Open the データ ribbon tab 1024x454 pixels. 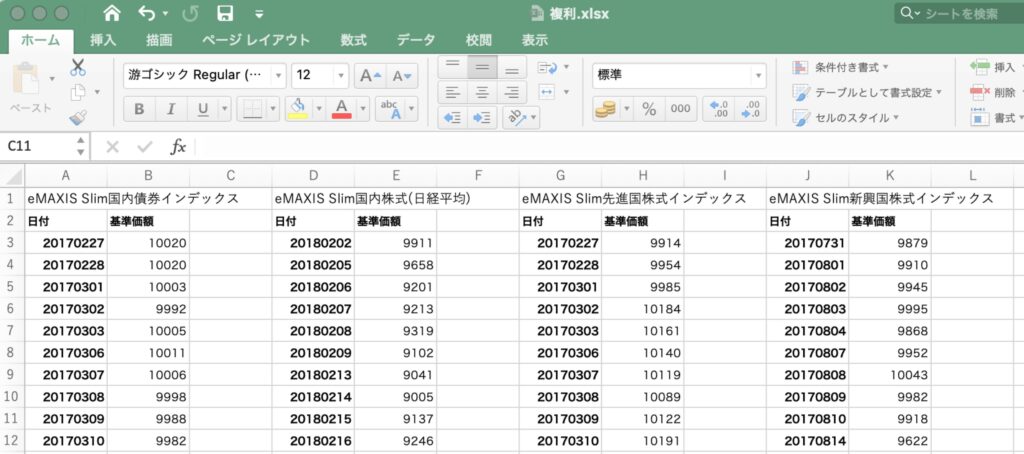point(415,41)
